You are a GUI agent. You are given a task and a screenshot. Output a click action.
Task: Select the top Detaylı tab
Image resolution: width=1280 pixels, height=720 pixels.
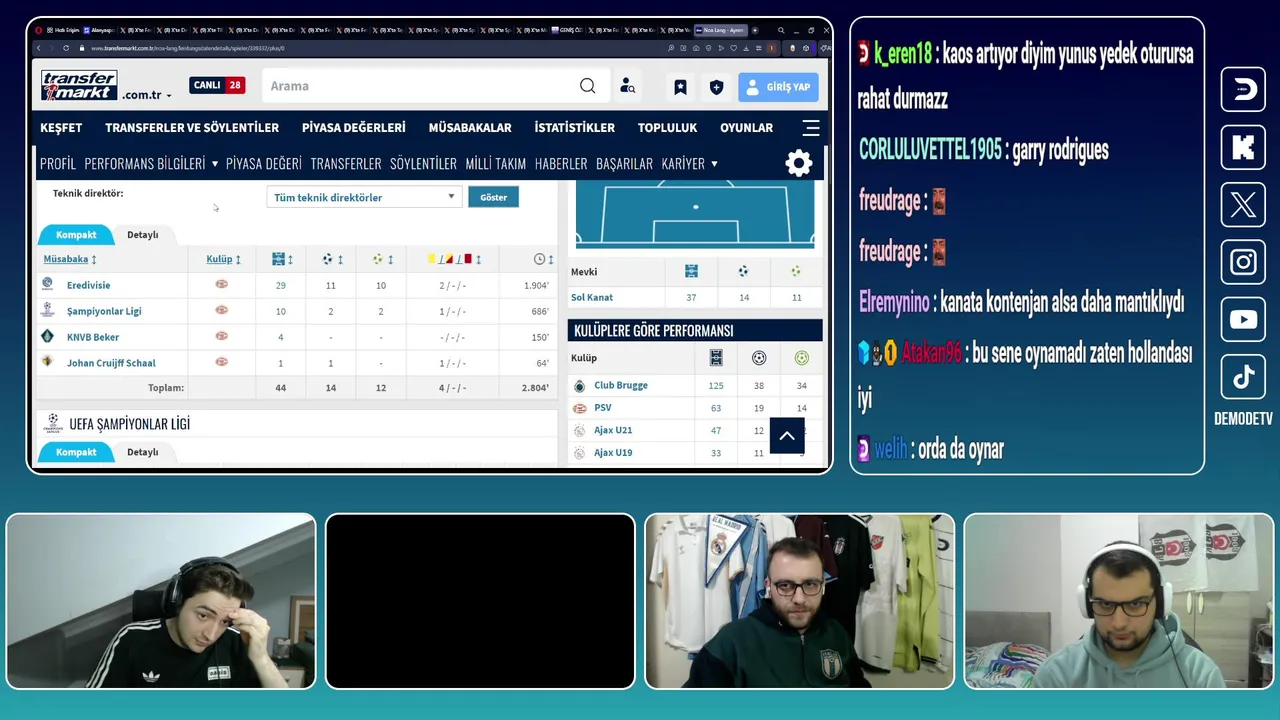[142, 235]
